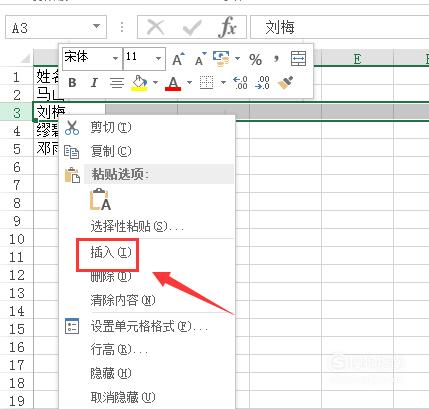429x409 pixels.
Task: Open accounting format dropdown arrow
Action: click(x=237, y=59)
